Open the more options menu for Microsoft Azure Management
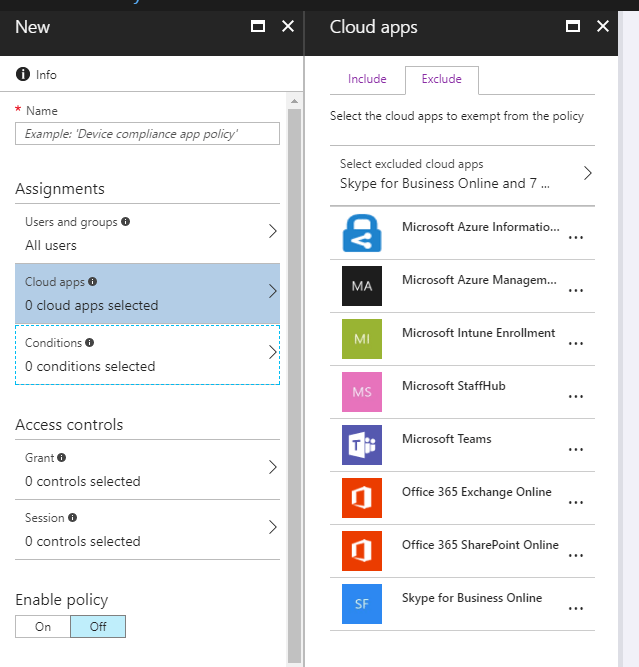 pyautogui.click(x=576, y=291)
